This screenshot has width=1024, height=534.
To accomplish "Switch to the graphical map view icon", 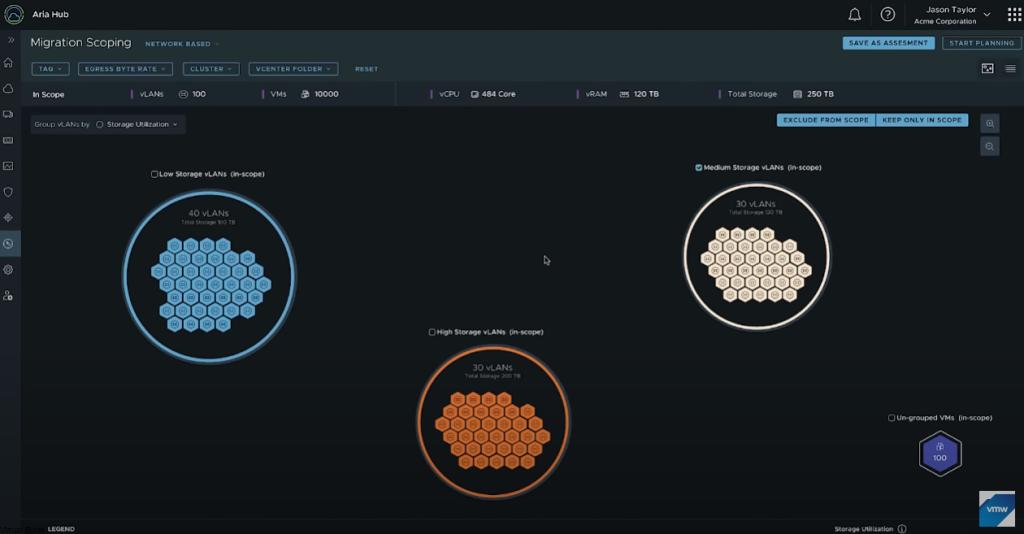I will point(987,69).
